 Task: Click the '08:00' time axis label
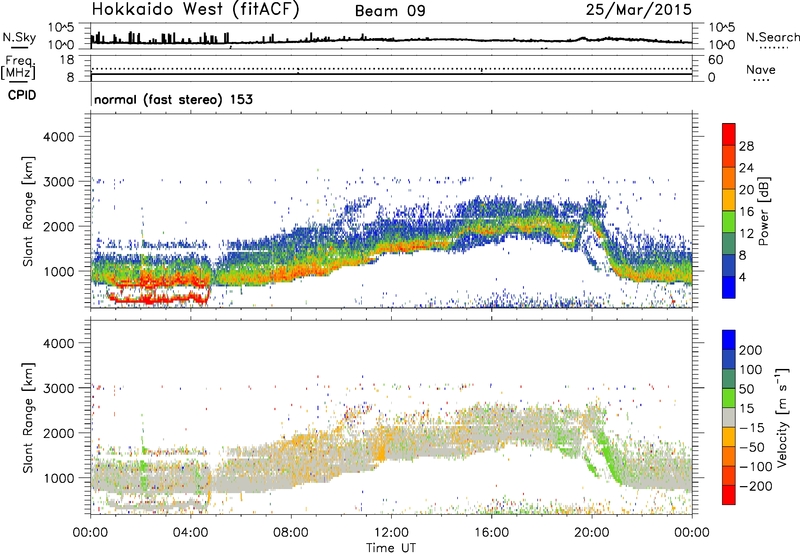[291, 533]
